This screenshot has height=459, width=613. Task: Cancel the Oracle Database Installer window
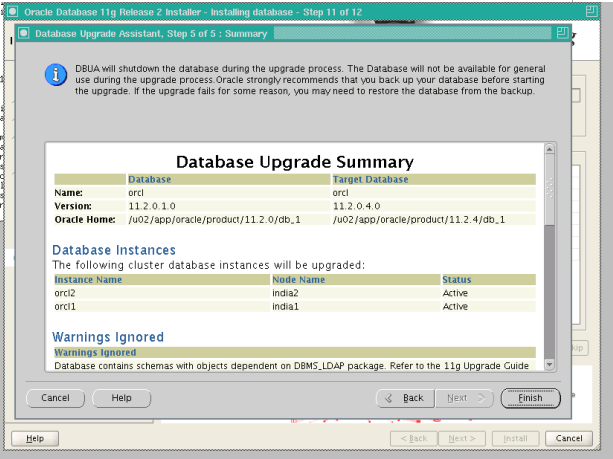coord(569,439)
